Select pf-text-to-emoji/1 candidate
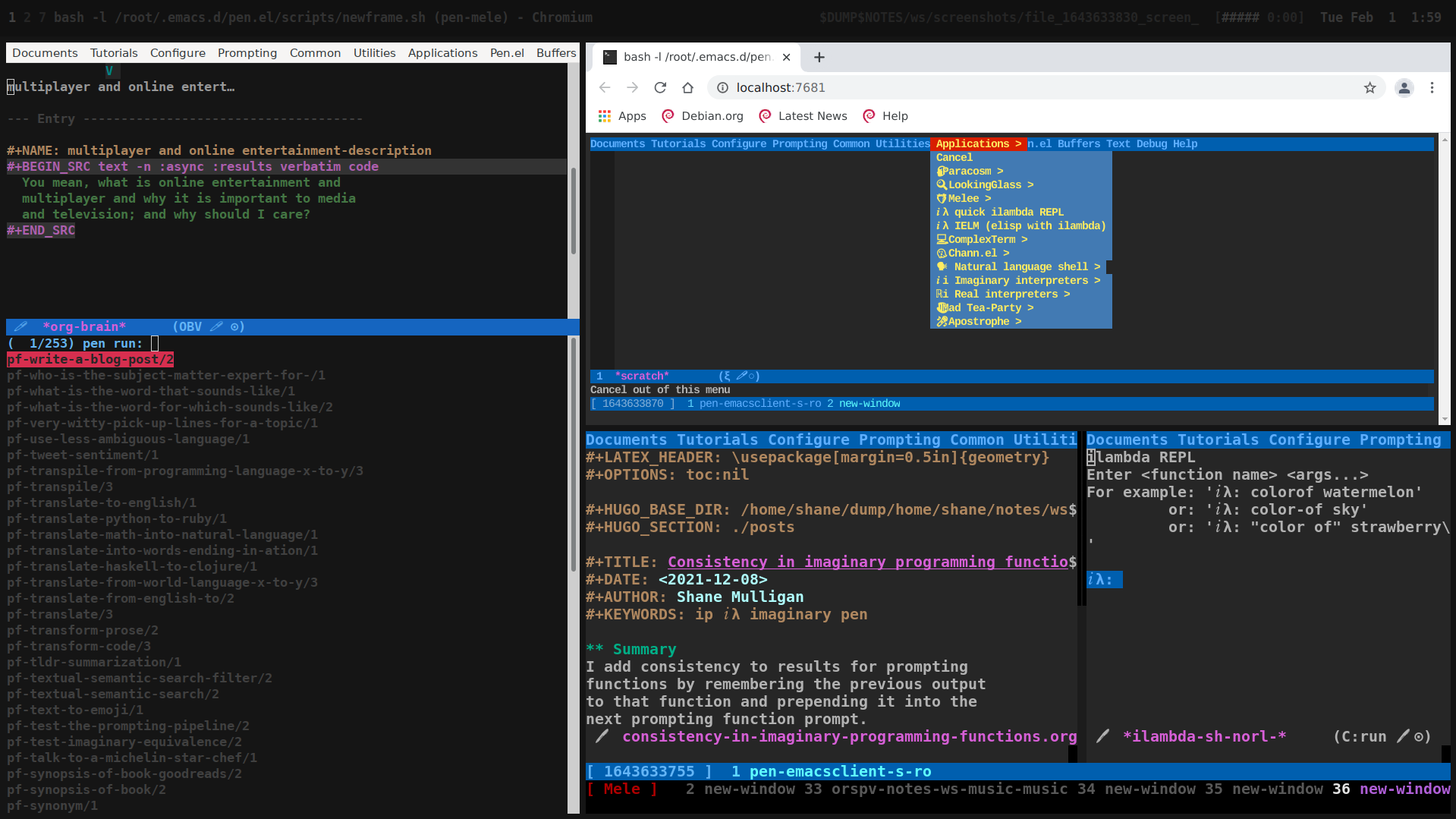This screenshot has width=1456, height=819. (x=75, y=710)
